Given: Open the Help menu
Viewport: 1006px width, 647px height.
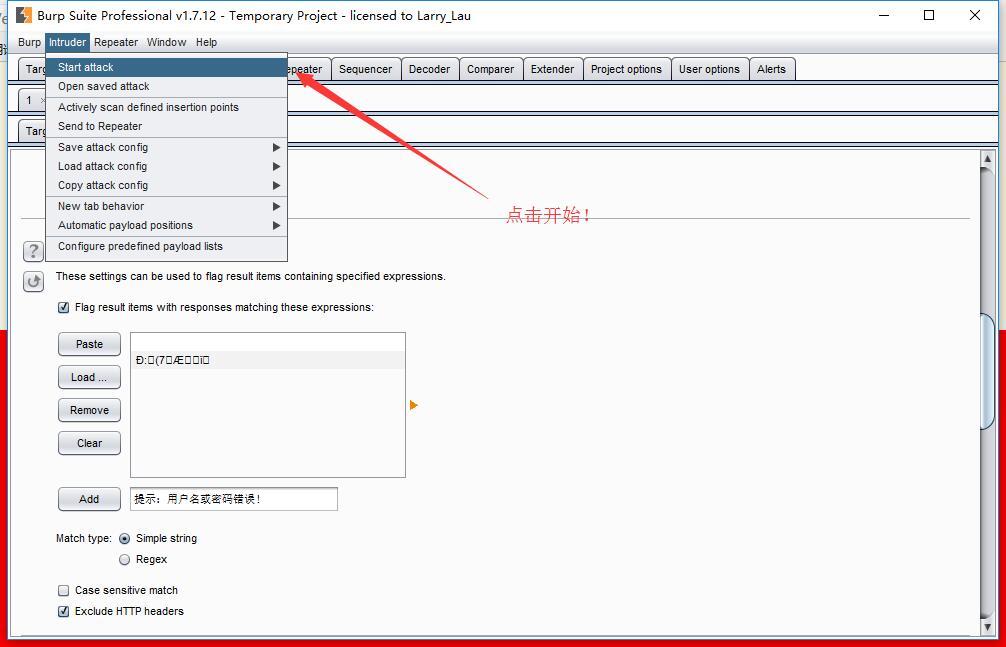Looking at the screenshot, I should [x=207, y=42].
